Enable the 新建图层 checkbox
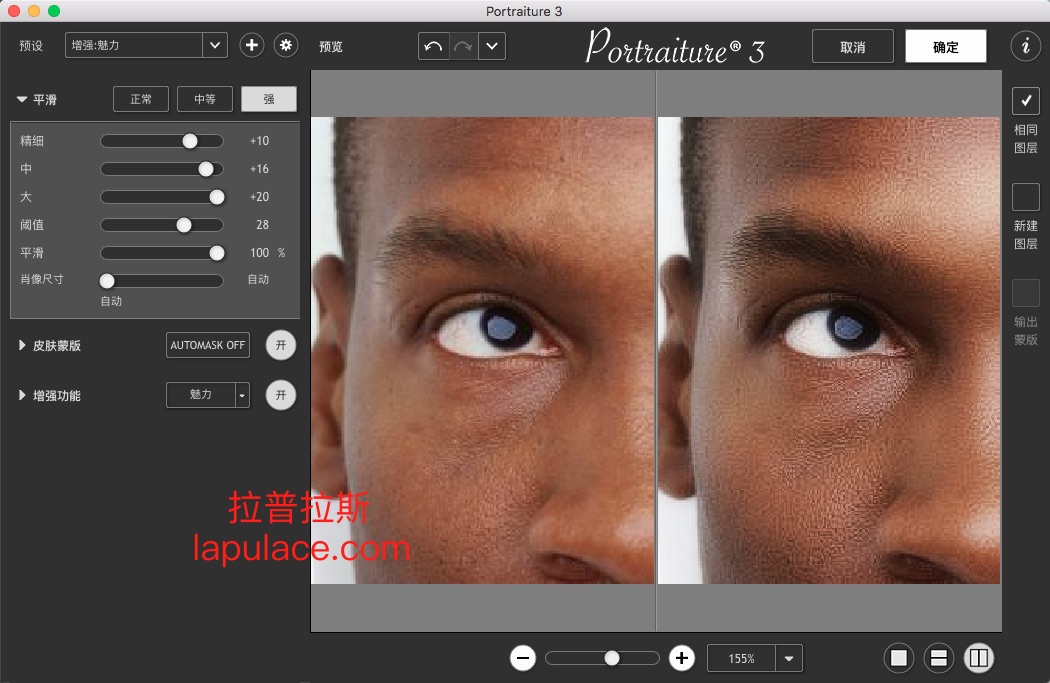Image resolution: width=1050 pixels, height=683 pixels. [x=1026, y=197]
